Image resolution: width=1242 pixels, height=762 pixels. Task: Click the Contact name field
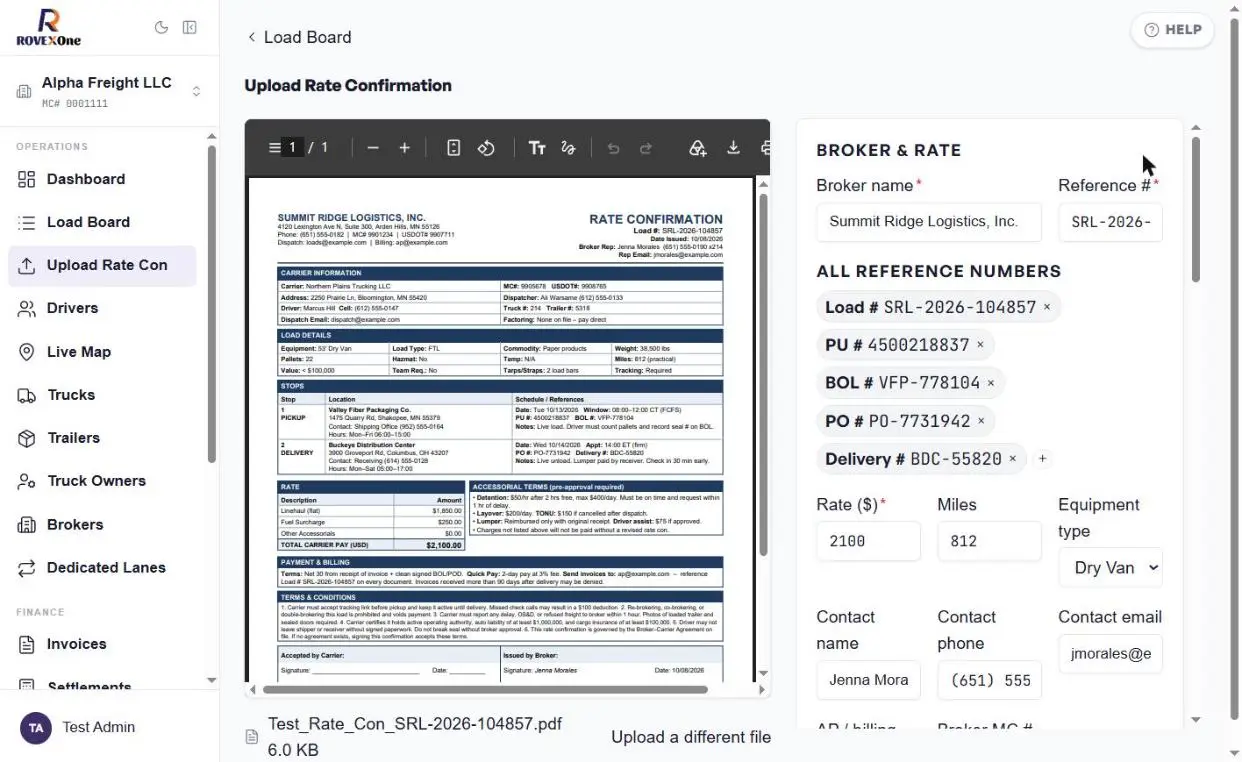click(868, 680)
